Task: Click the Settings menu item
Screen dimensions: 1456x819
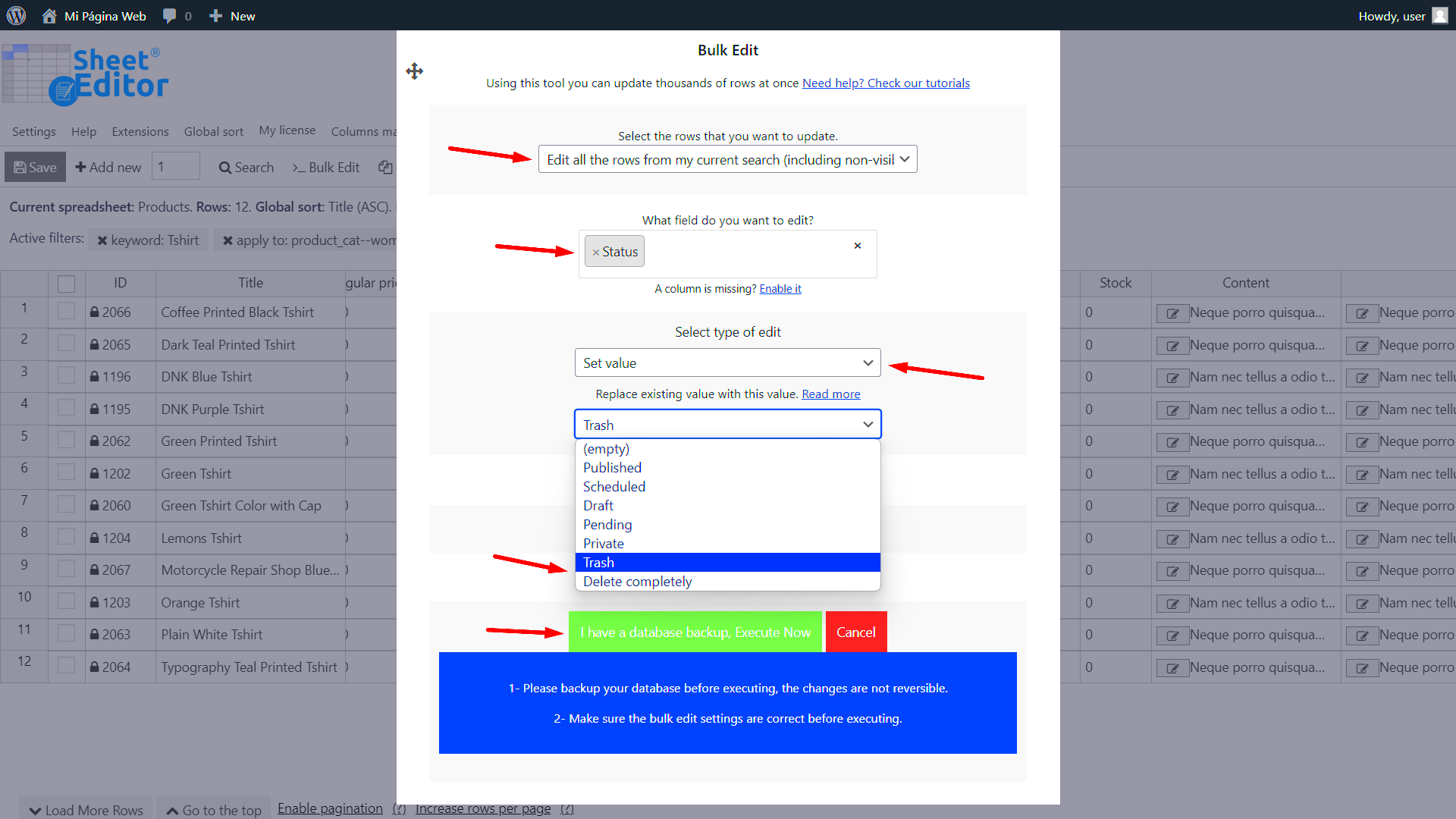Action: [34, 131]
